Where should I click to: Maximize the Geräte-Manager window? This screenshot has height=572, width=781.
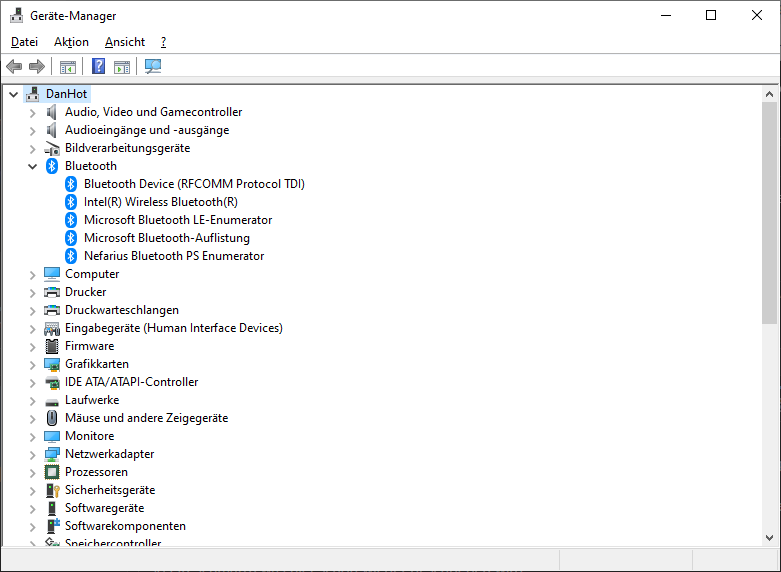[711, 15]
